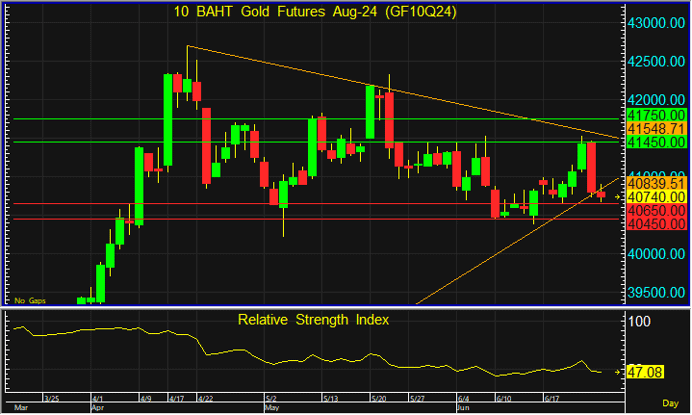This screenshot has width=692, height=415.
Task: Click the RSI scale value 100
Action: [639, 321]
